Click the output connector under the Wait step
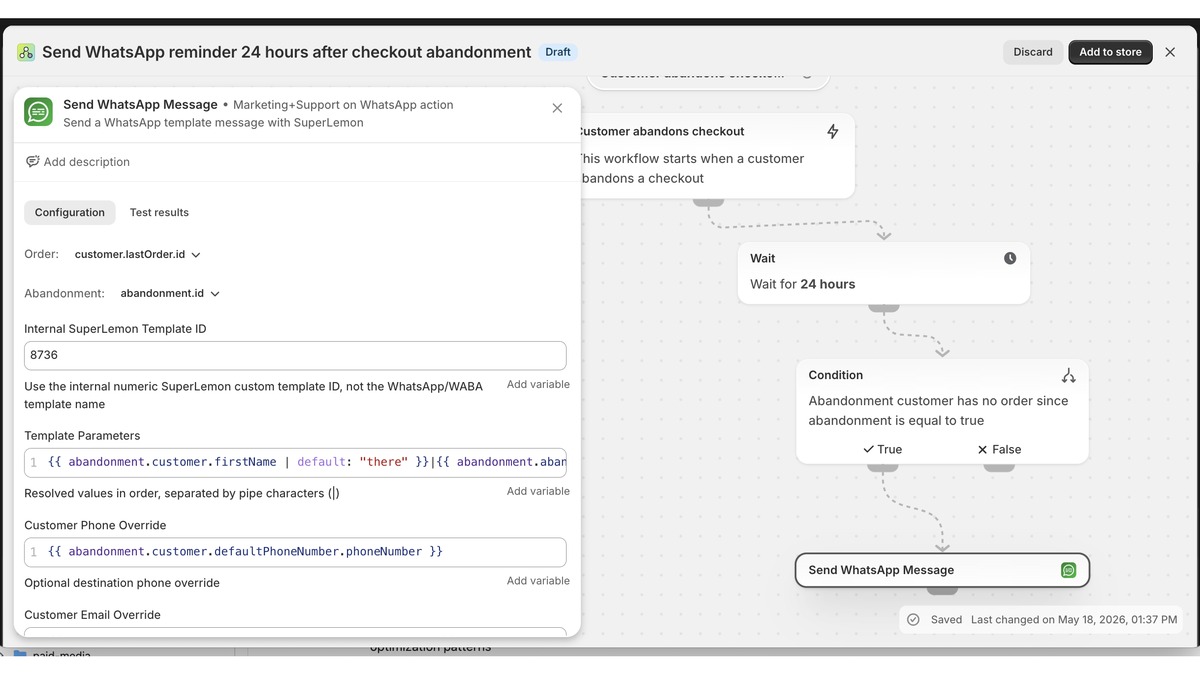 (x=884, y=307)
